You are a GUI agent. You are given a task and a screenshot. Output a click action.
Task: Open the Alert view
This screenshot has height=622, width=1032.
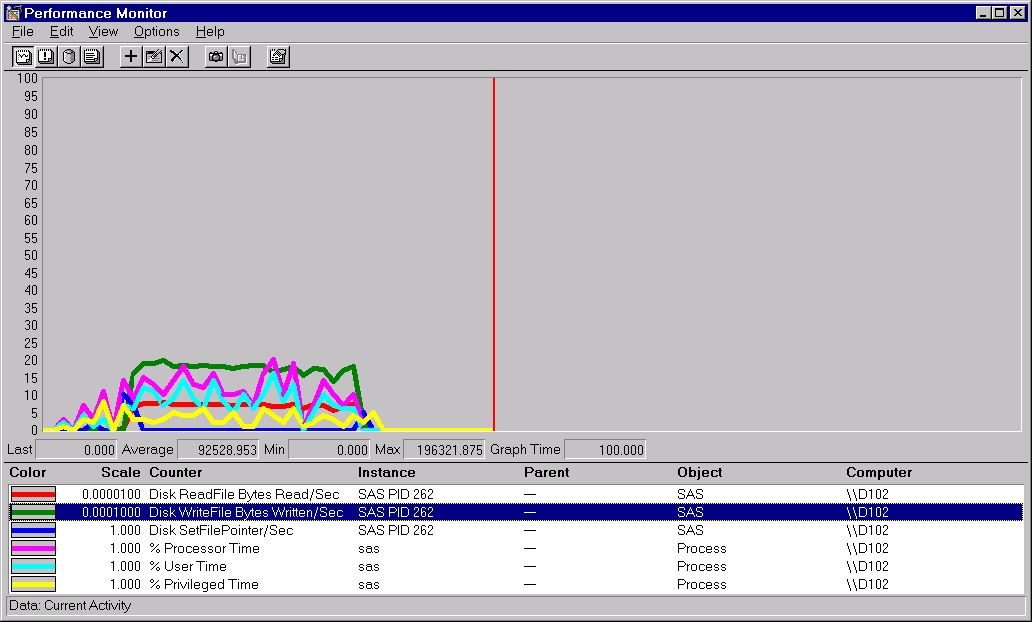pyautogui.click(x=46, y=56)
